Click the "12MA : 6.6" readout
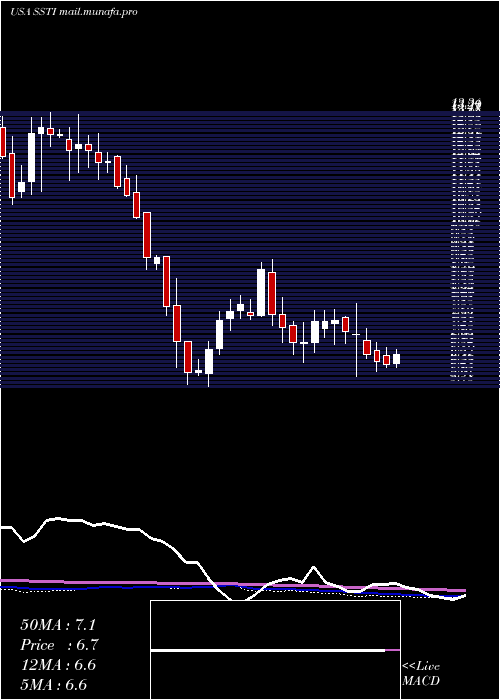500x700 pixels. pos(58,665)
